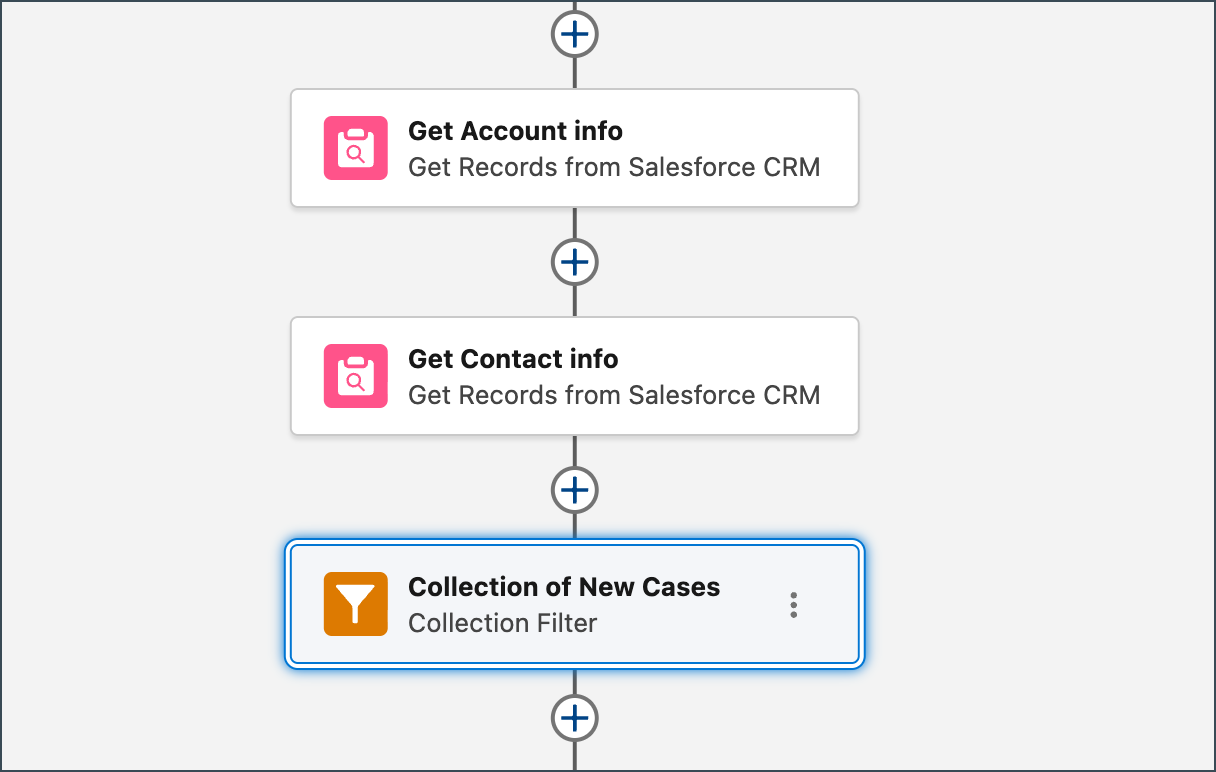Screen dimensions: 1216x772
Task: Open the Collection of New Cases options menu
Action: 793,605
